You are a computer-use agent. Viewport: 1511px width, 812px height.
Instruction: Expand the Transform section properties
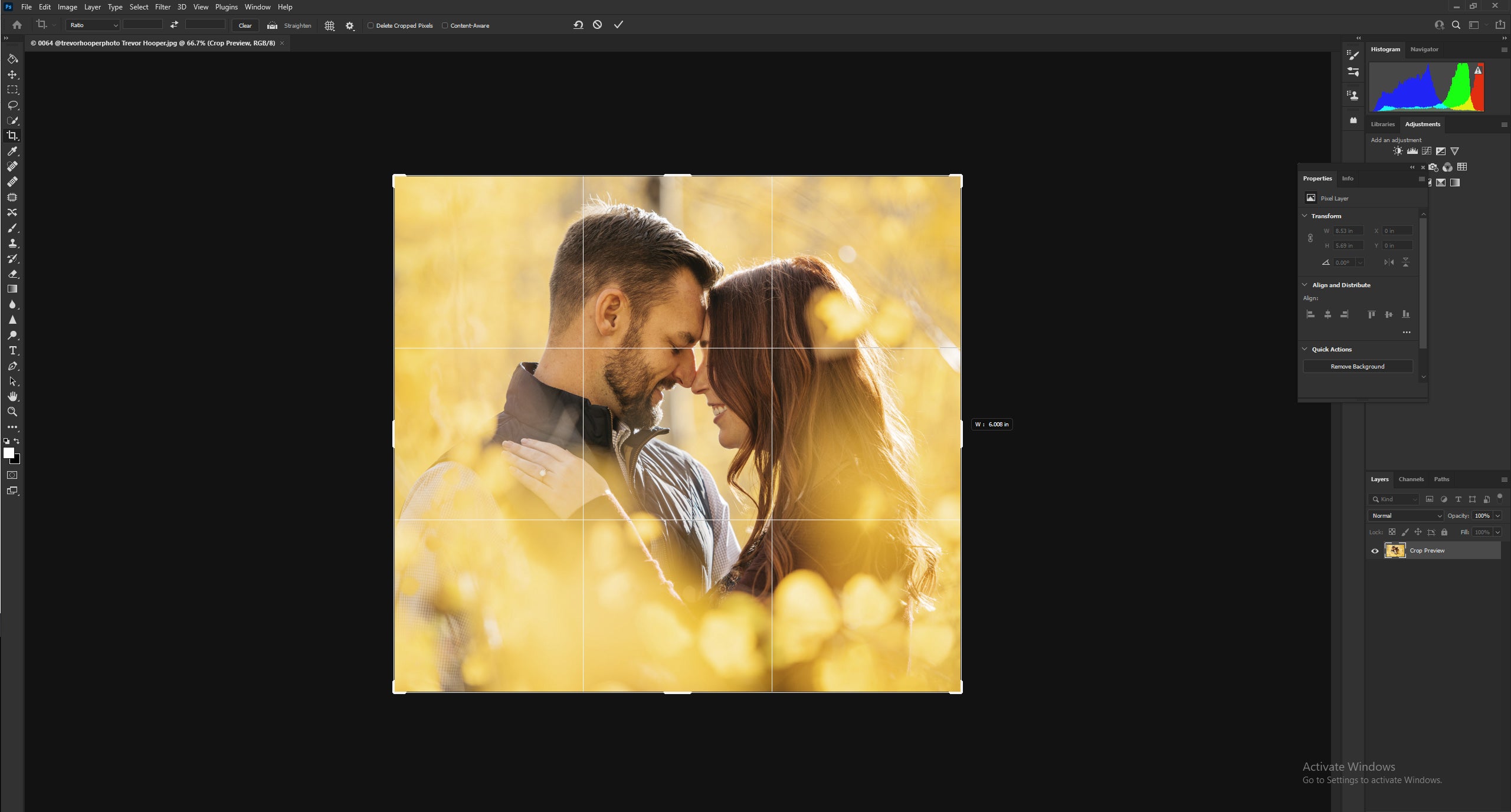coord(1307,215)
